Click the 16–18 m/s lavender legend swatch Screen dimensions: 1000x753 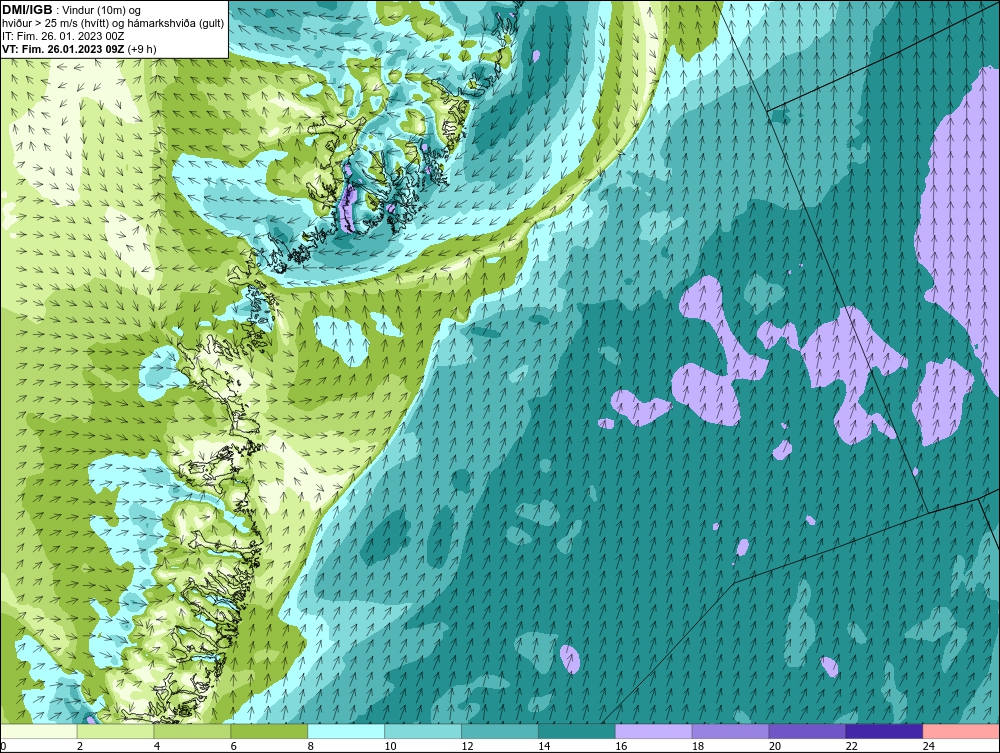(654, 731)
